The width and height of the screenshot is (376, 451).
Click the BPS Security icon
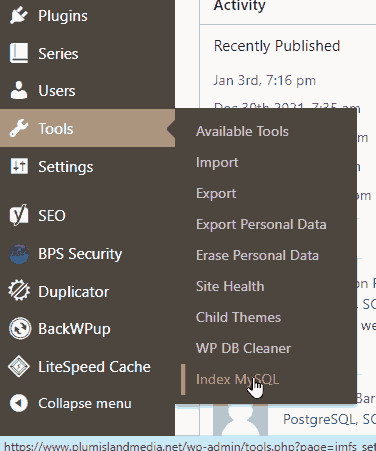point(19,254)
